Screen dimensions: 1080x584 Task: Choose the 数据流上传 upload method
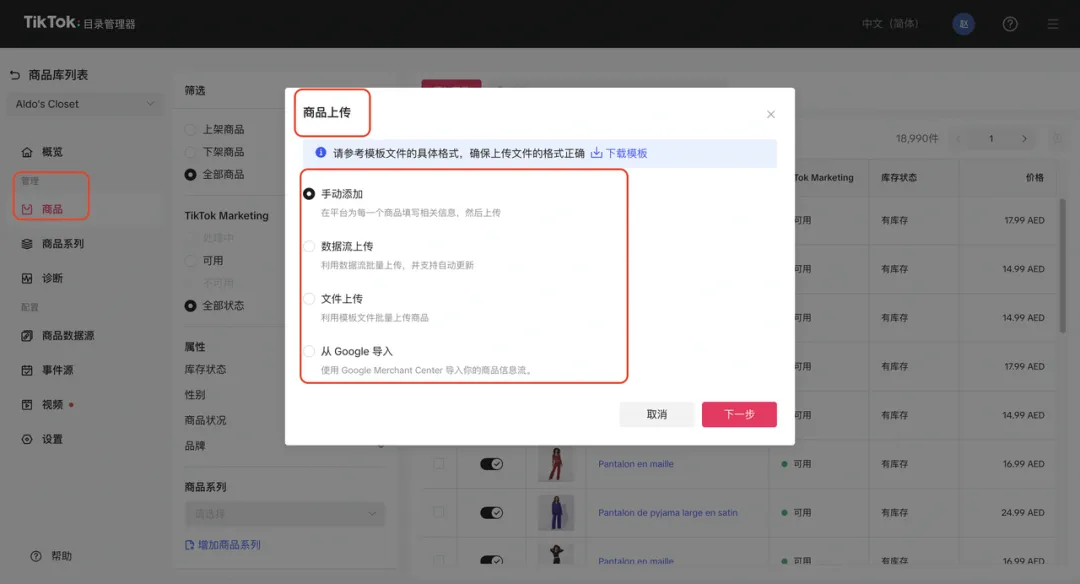(x=309, y=247)
